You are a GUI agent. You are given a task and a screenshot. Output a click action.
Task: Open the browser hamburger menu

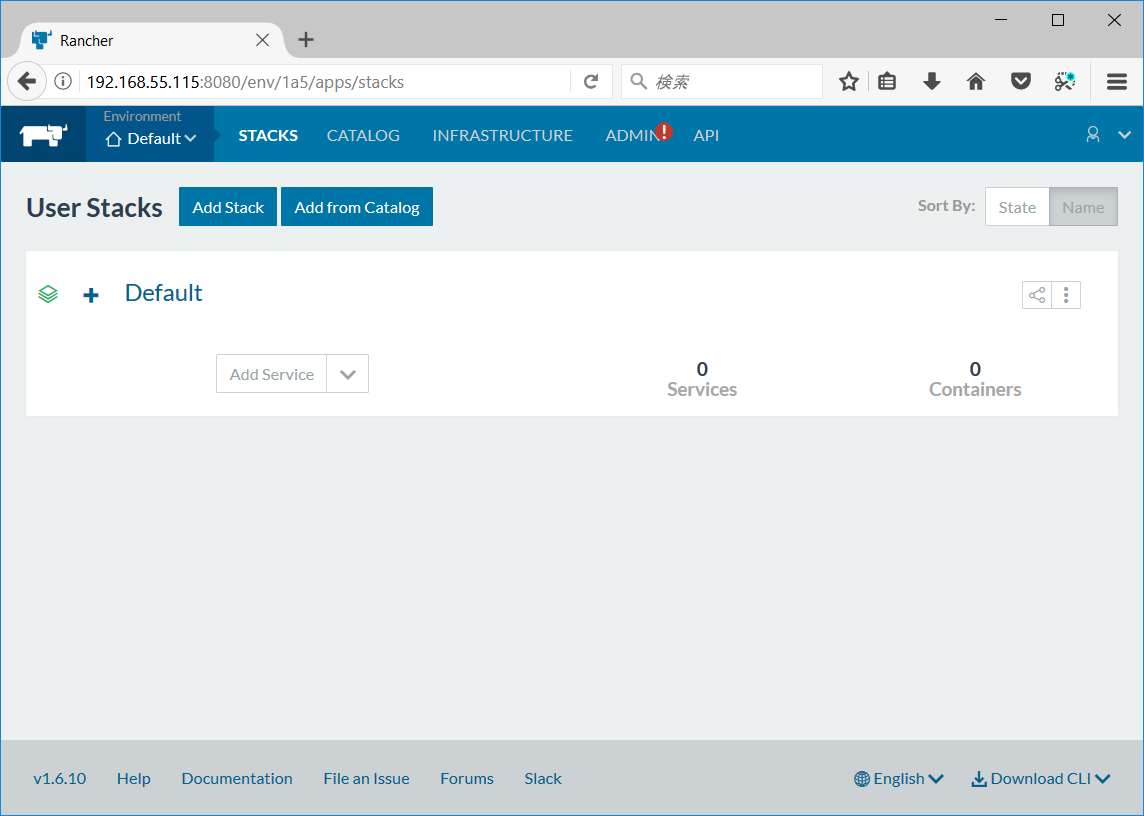point(1116,81)
